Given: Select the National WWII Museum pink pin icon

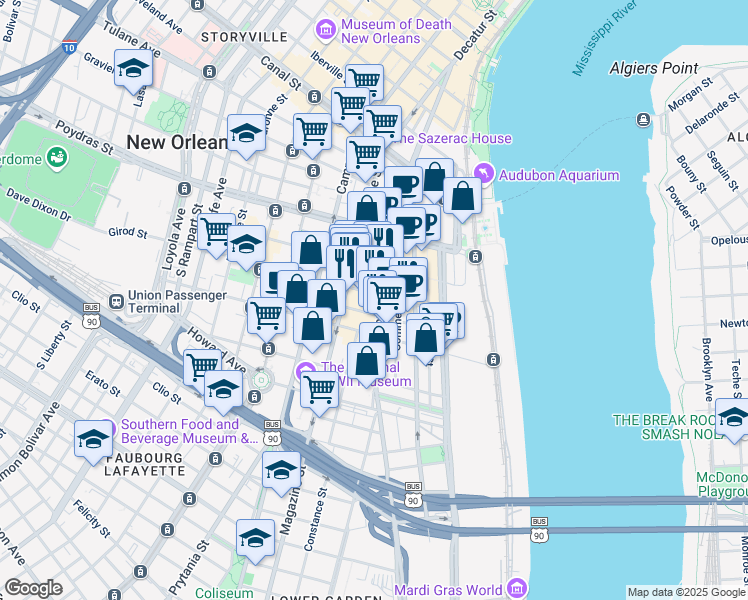Looking at the screenshot, I should click(305, 371).
